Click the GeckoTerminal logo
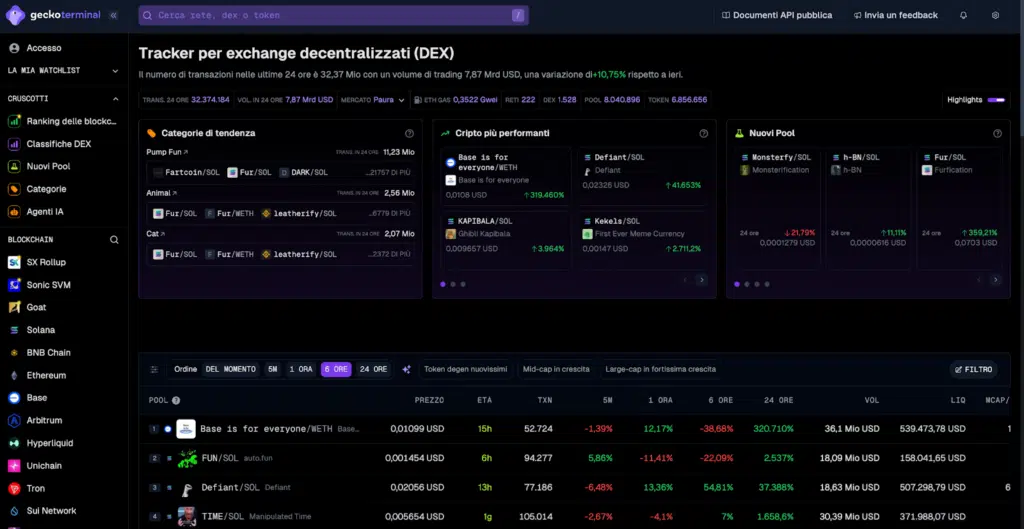This screenshot has width=1024, height=529. click(x=53, y=15)
